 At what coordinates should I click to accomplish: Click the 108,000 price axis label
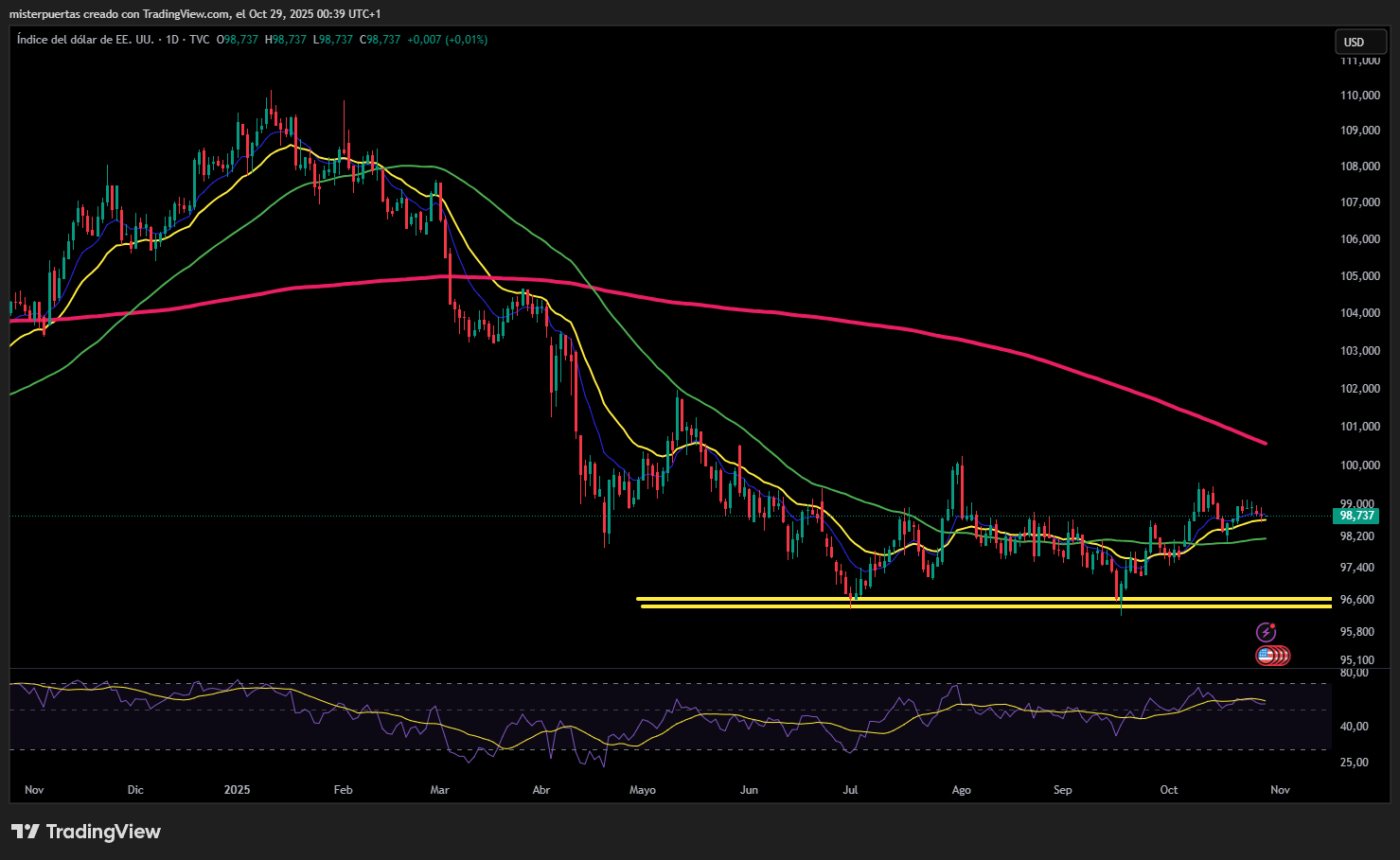coord(1360,167)
